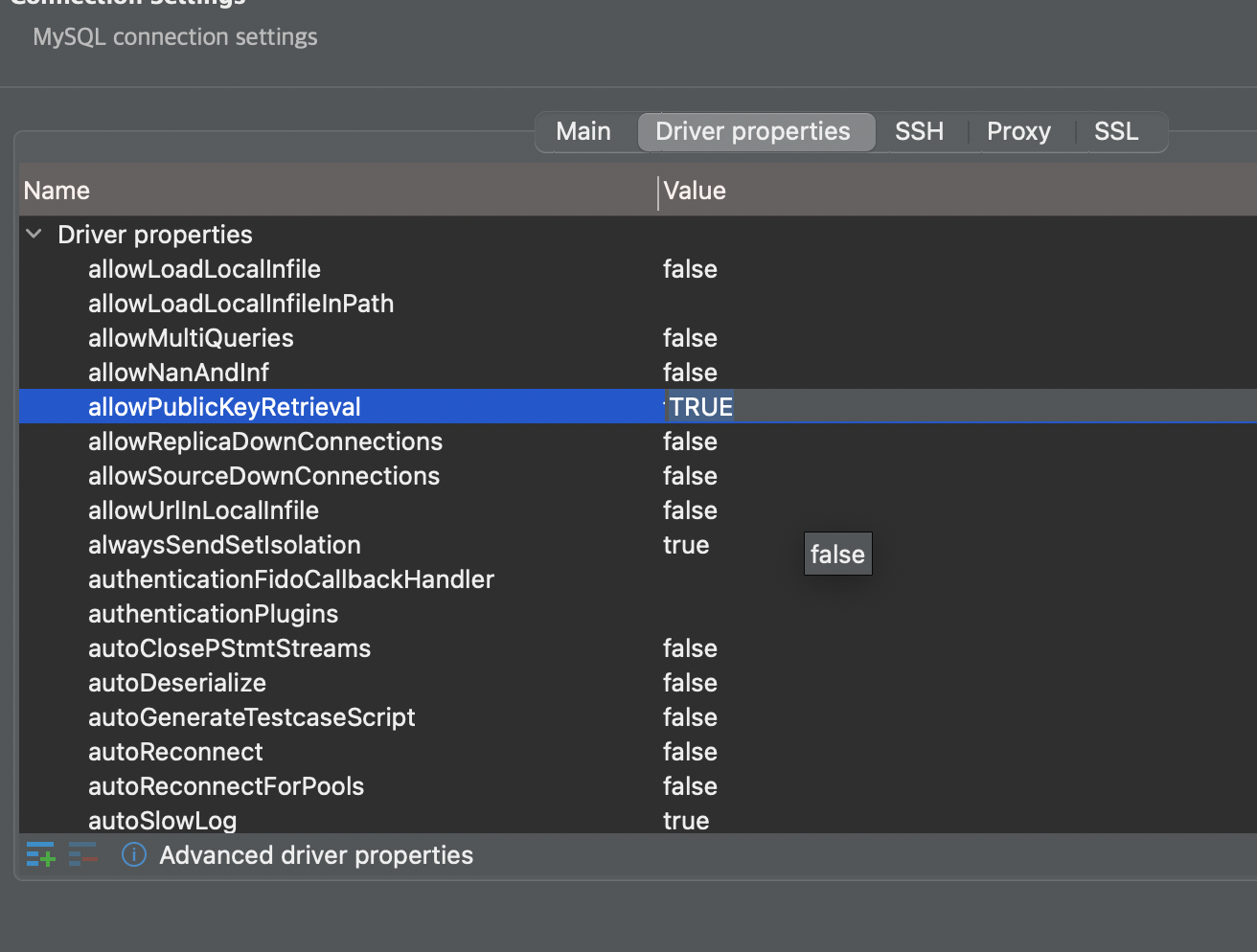Select allowUrlInLocalInfile property

point(203,510)
